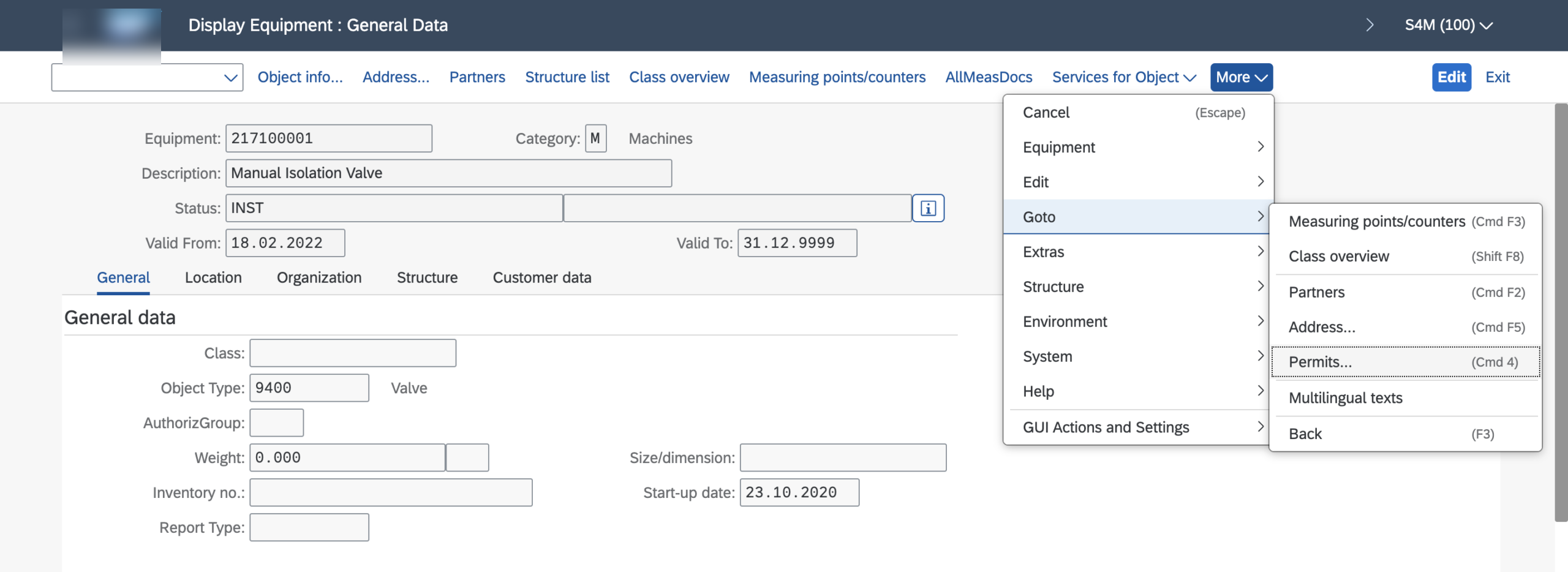Open Address... from toolbar
Screen dimensions: 1568x572
396,77
